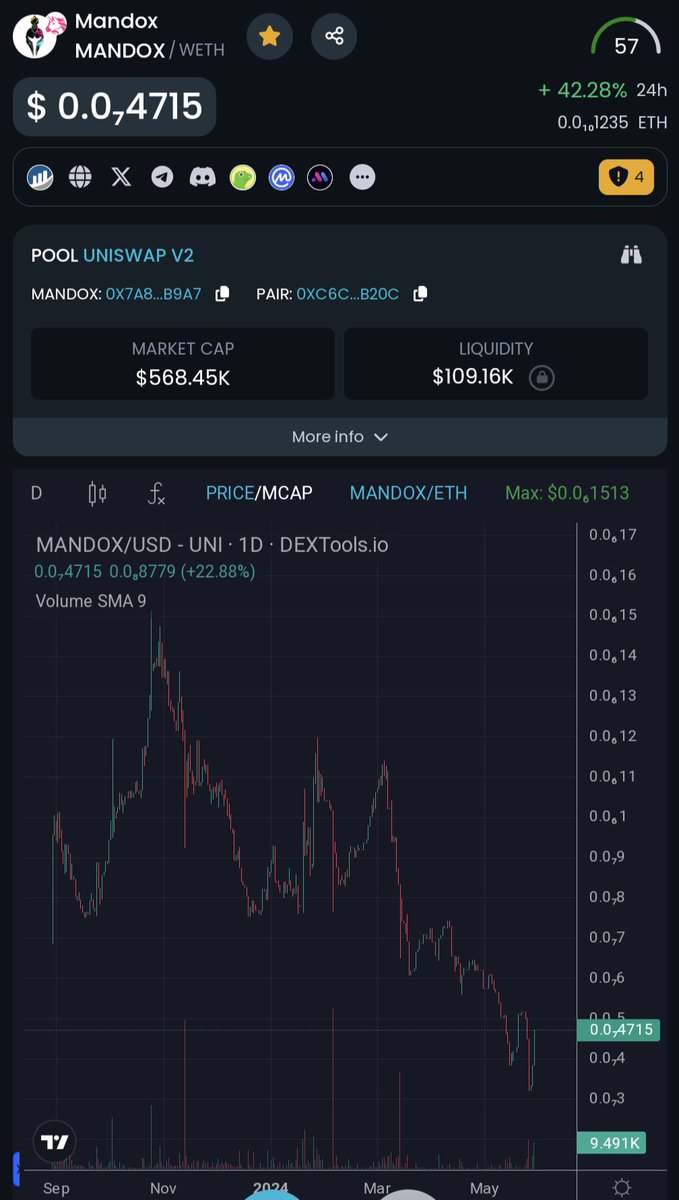Open the Telegram channel icon
Image resolution: width=679 pixels, height=1200 pixels.
tap(162, 177)
